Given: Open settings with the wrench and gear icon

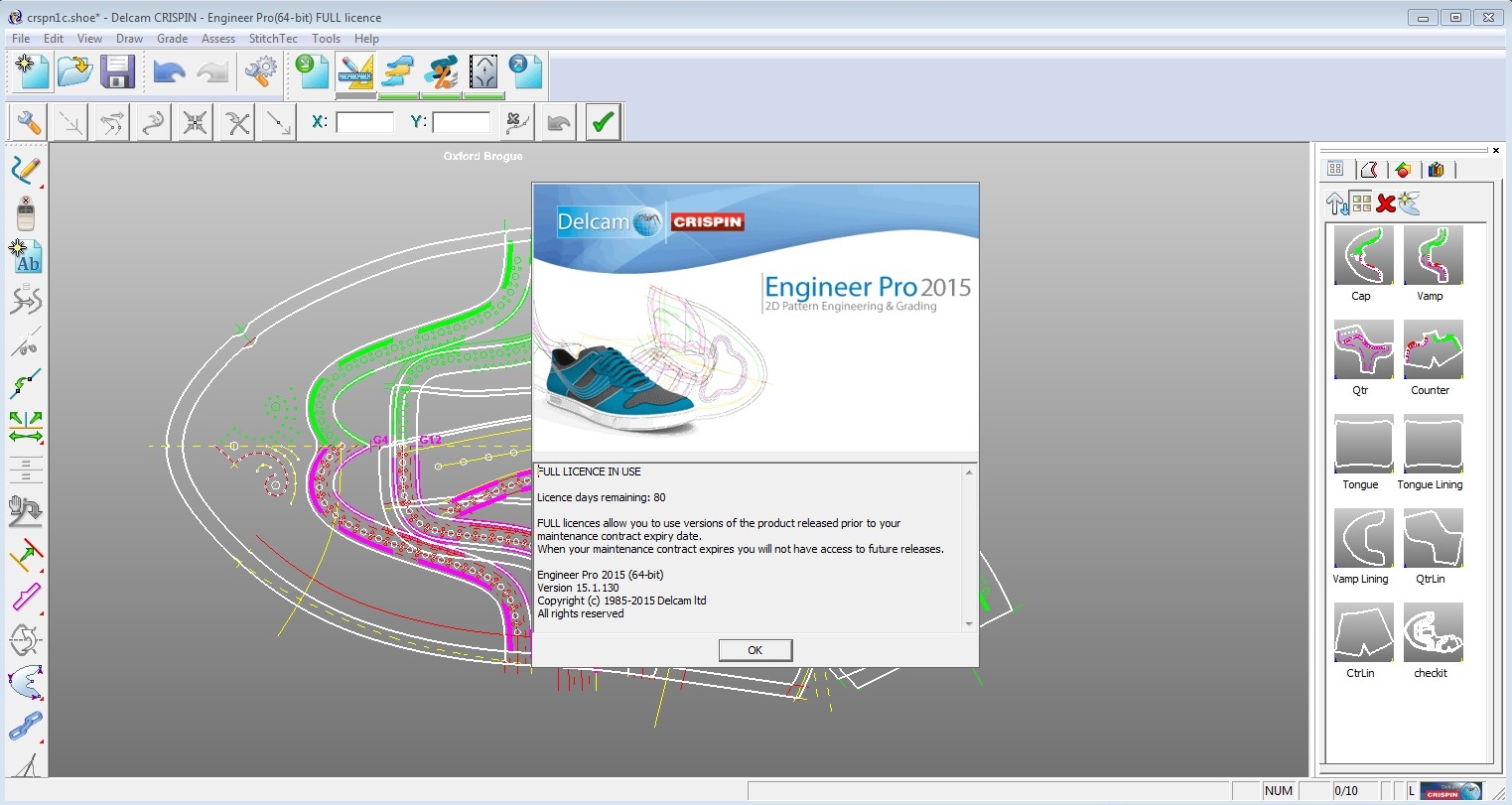Looking at the screenshot, I should pos(261,71).
